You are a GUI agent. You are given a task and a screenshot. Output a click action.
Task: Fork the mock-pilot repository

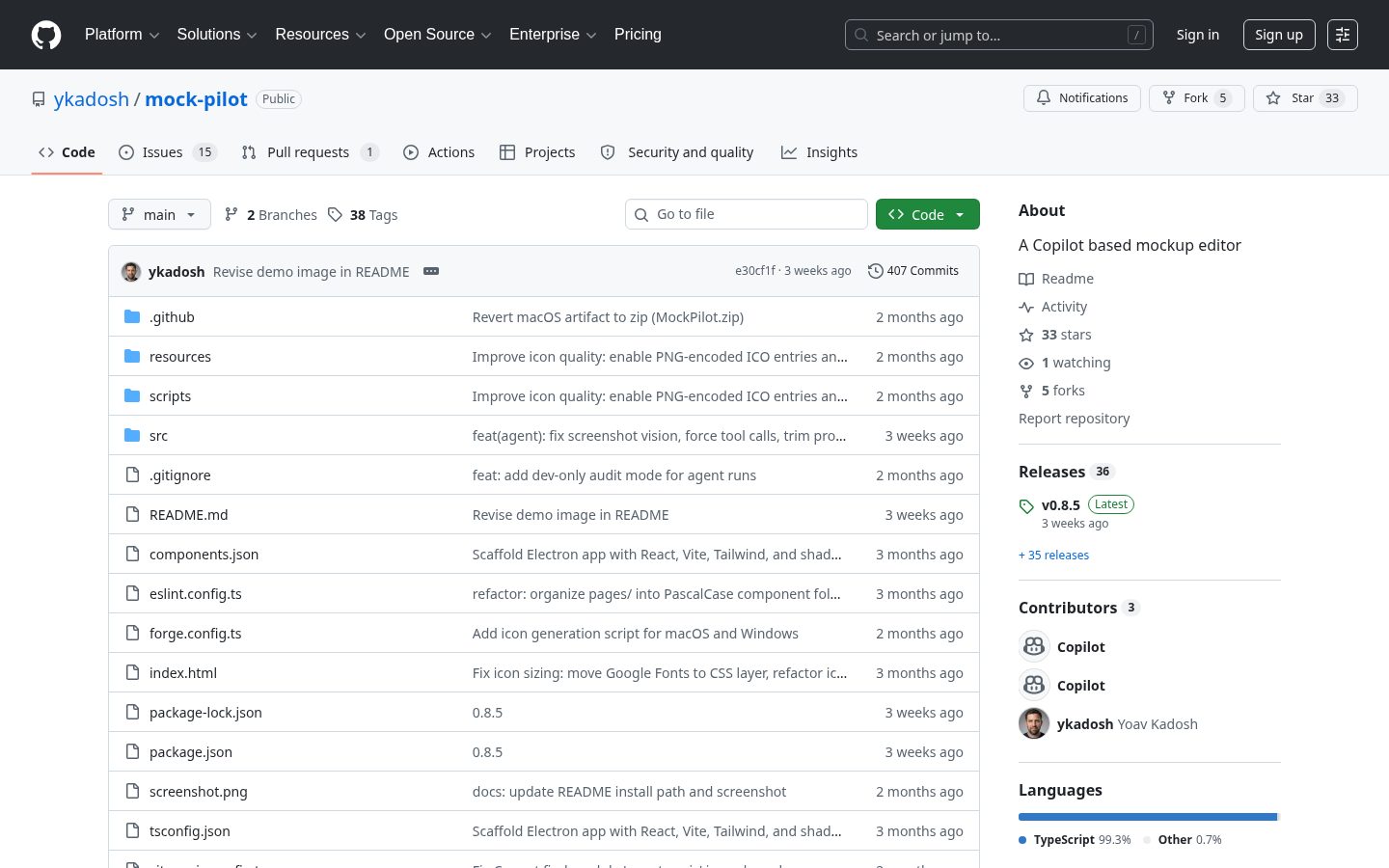click(x=1196, y=98)
